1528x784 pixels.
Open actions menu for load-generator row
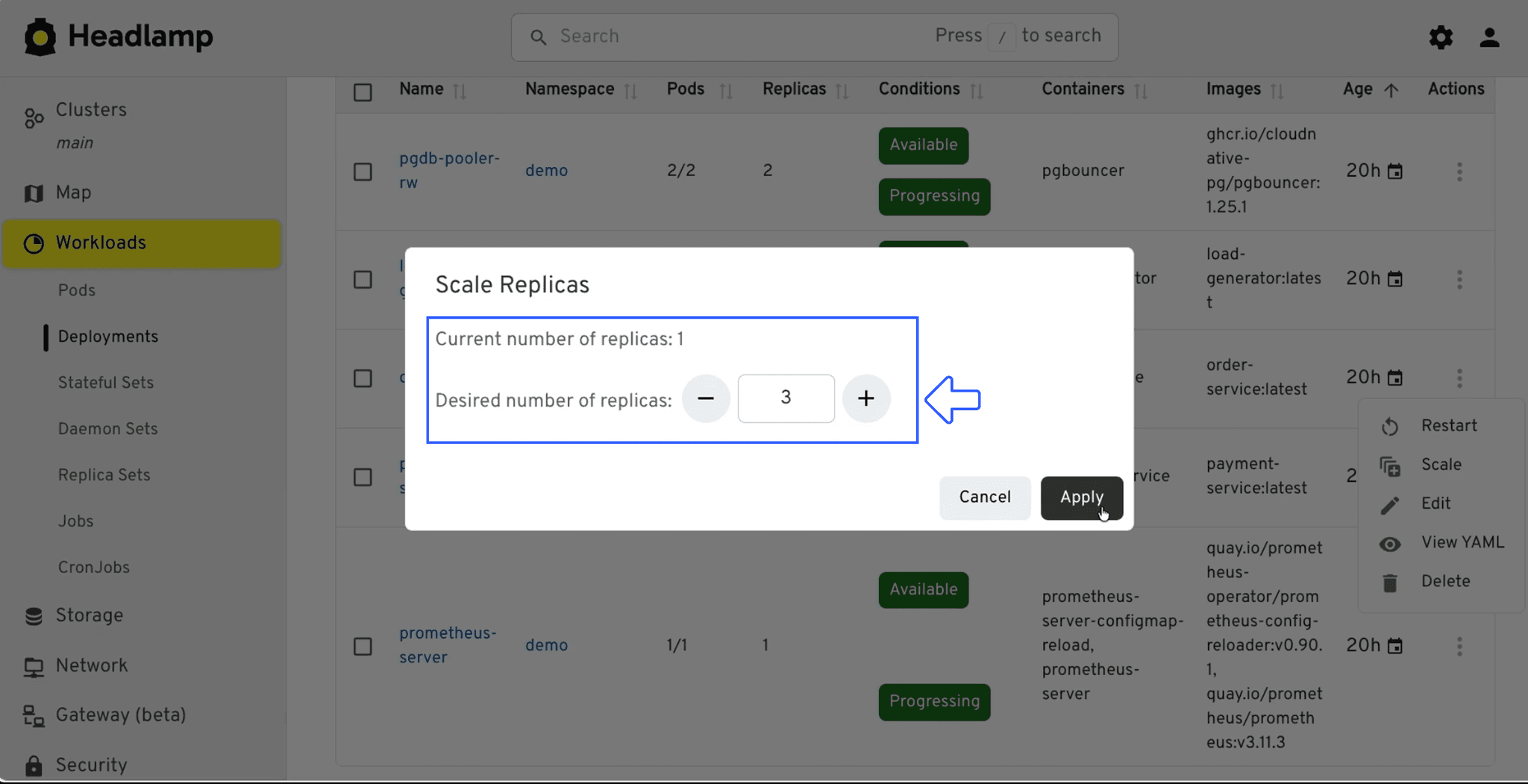pyautogui.click(x=1459, y=280)
